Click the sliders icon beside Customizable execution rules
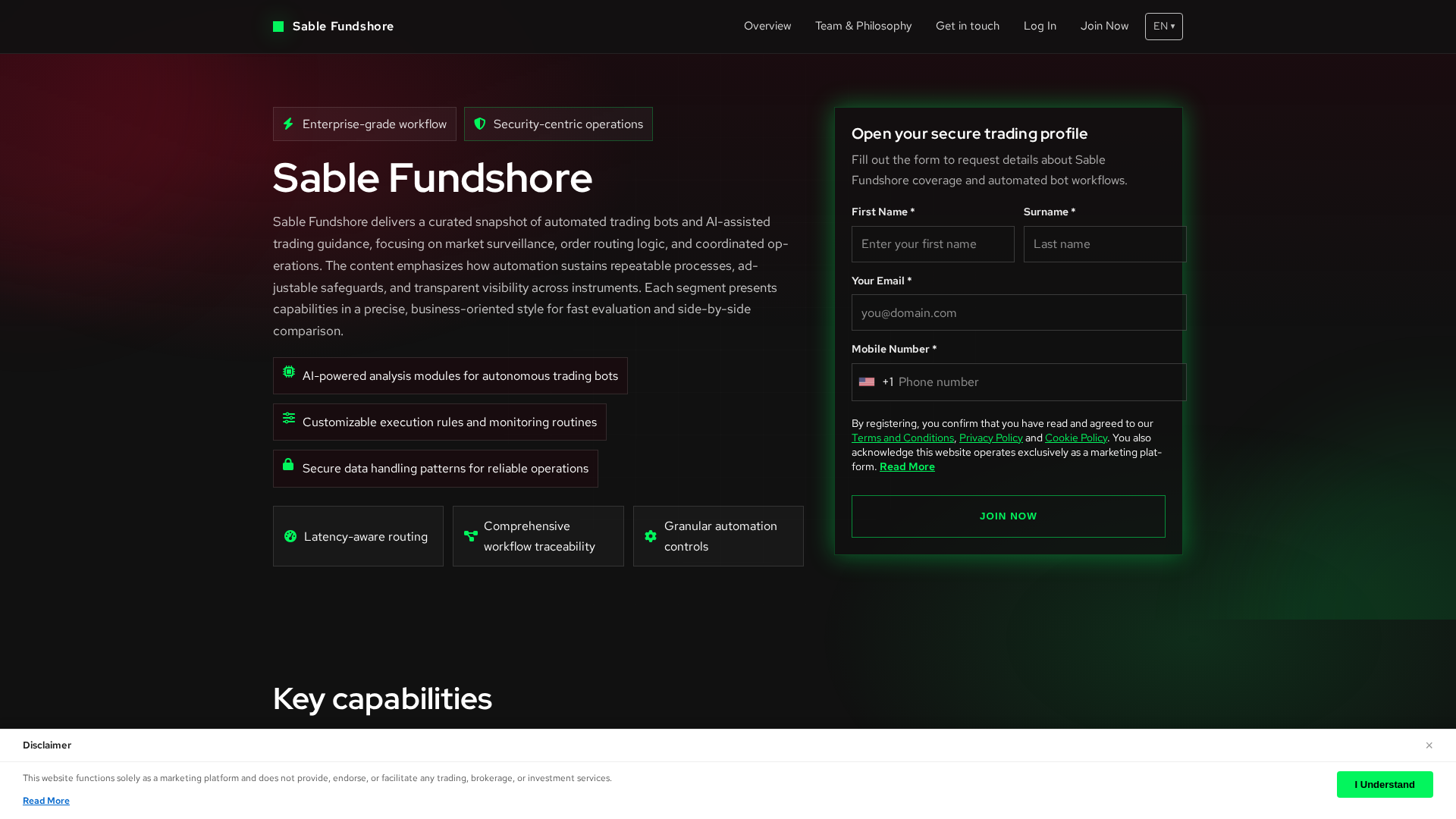The height and width of the screenshot is (819, 1456). click(289, 418)
